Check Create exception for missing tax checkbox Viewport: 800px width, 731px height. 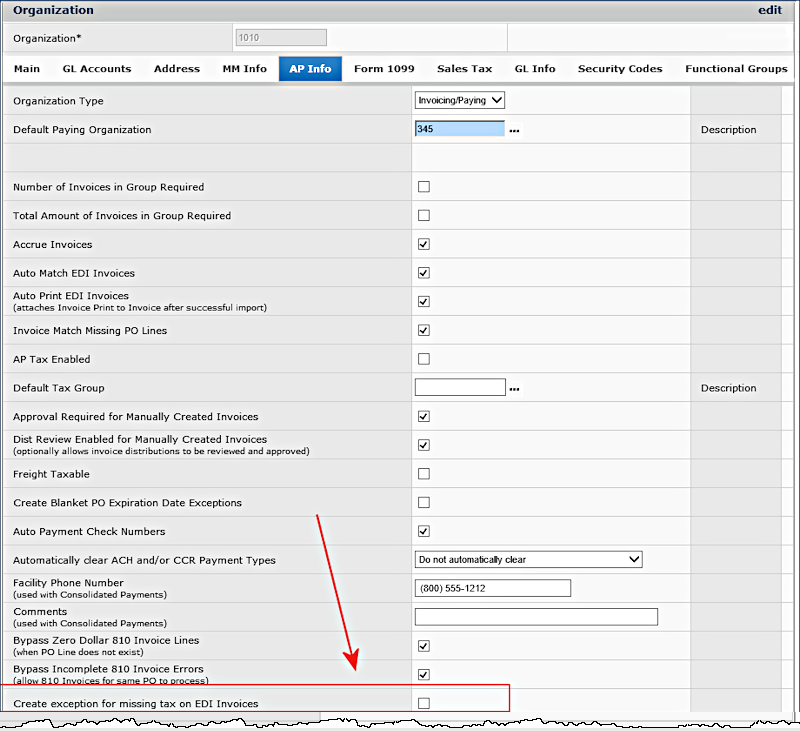coord(424,704)
